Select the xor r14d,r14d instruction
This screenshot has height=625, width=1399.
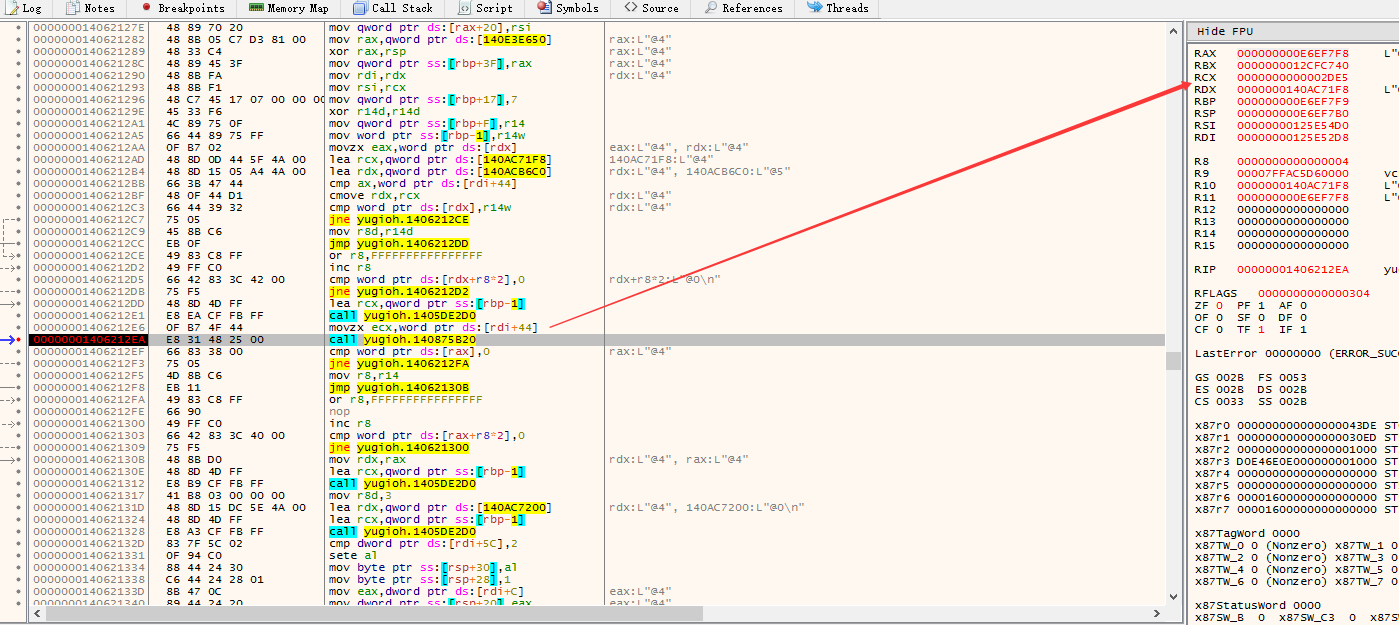[x=375, y=111]
